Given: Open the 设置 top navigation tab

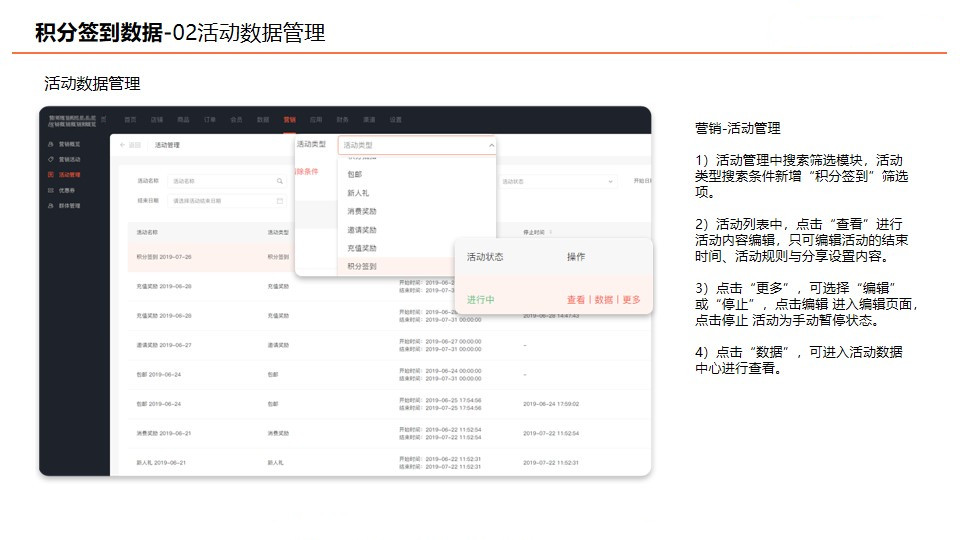Looking at the screenshot, I should (x=396, y=120).
